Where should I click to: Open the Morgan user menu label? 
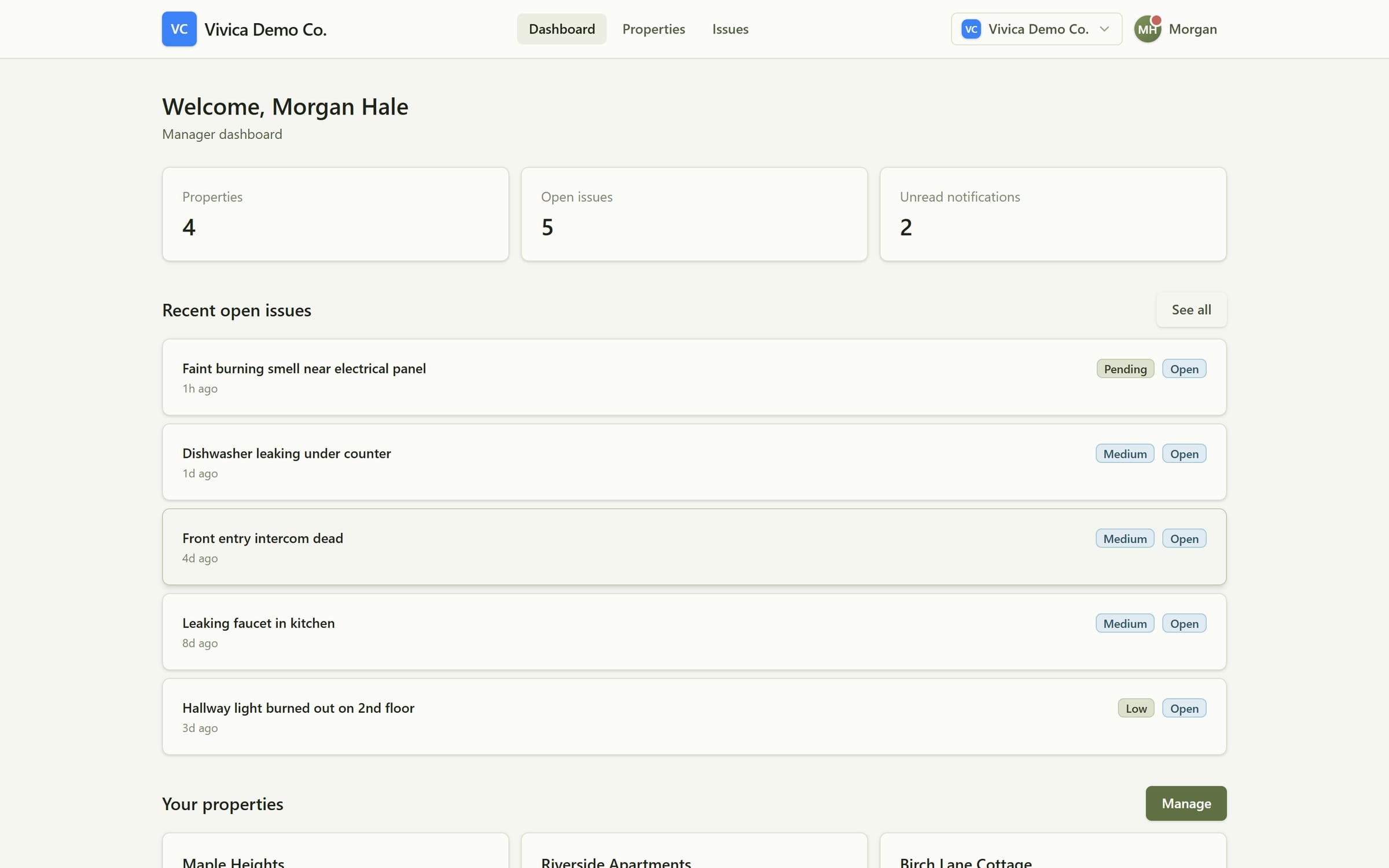(1192, 29)
